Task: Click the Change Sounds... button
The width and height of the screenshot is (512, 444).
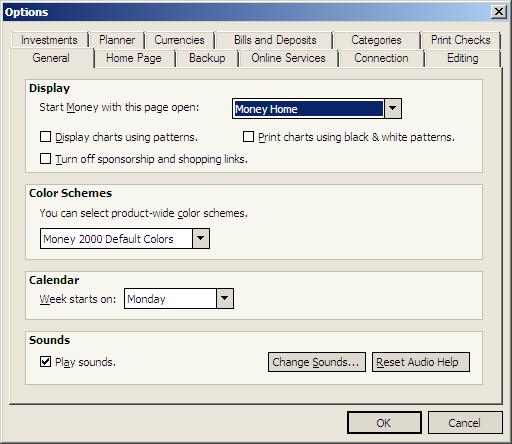Action: [x=317, y=362]
